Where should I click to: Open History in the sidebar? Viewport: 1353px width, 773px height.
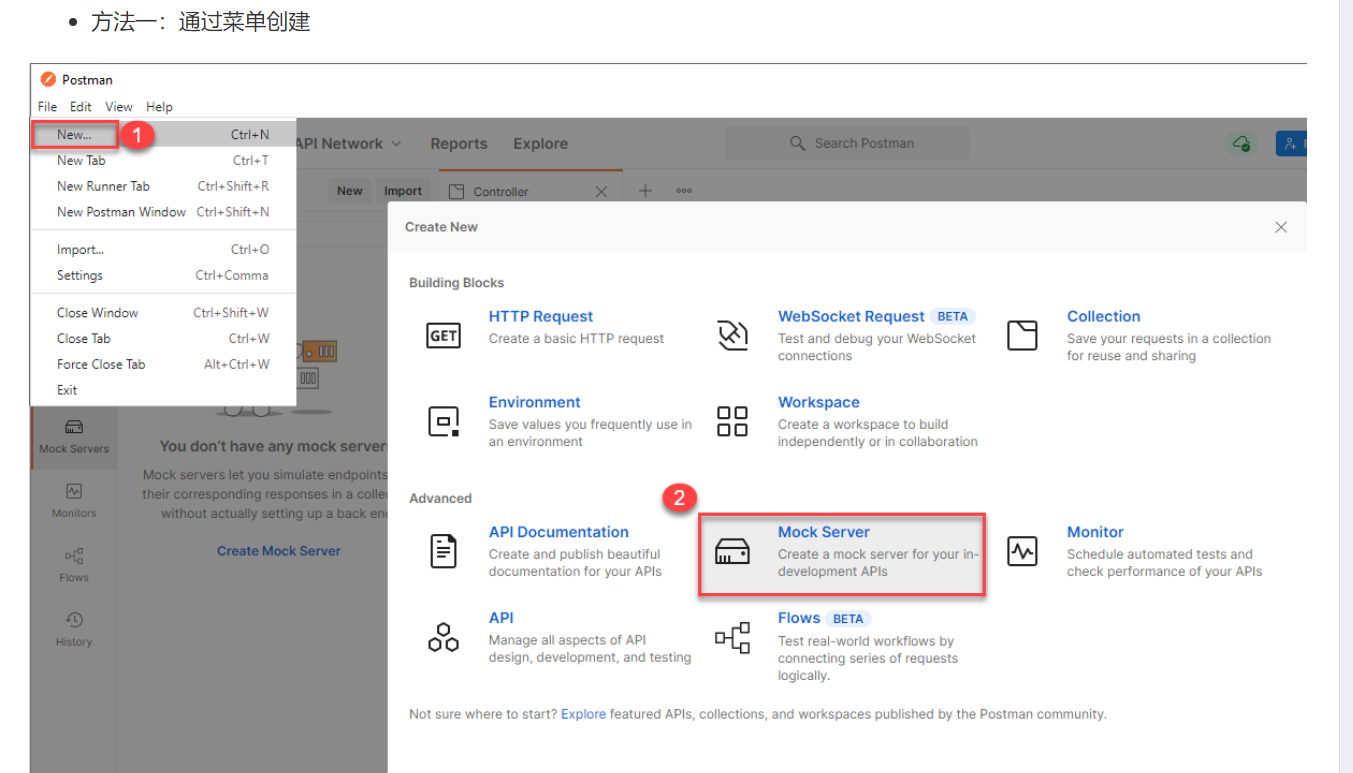coord(74,630)
